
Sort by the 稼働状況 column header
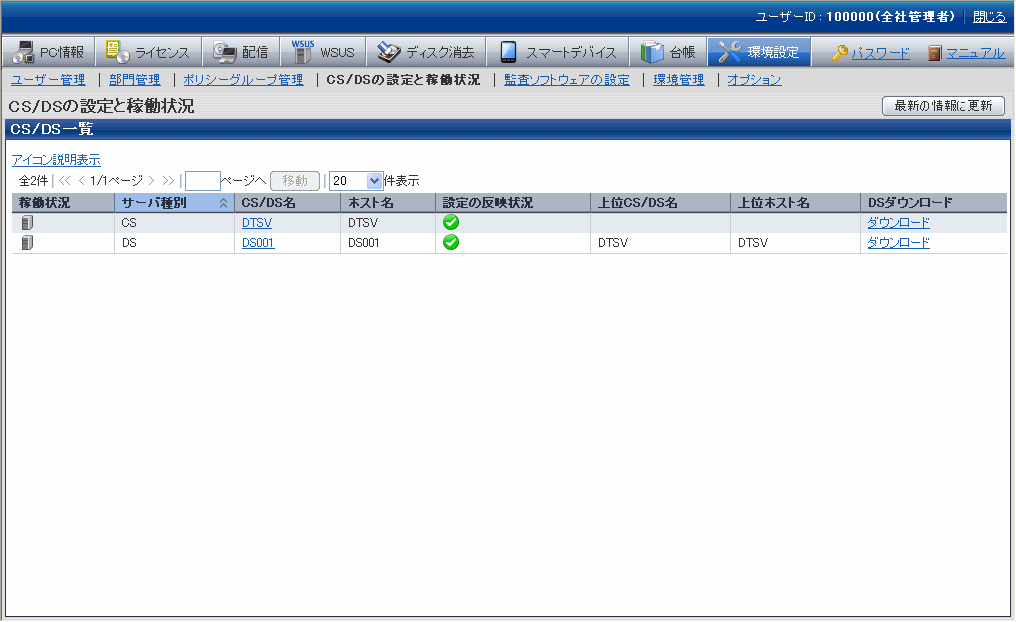pos(63,203)
